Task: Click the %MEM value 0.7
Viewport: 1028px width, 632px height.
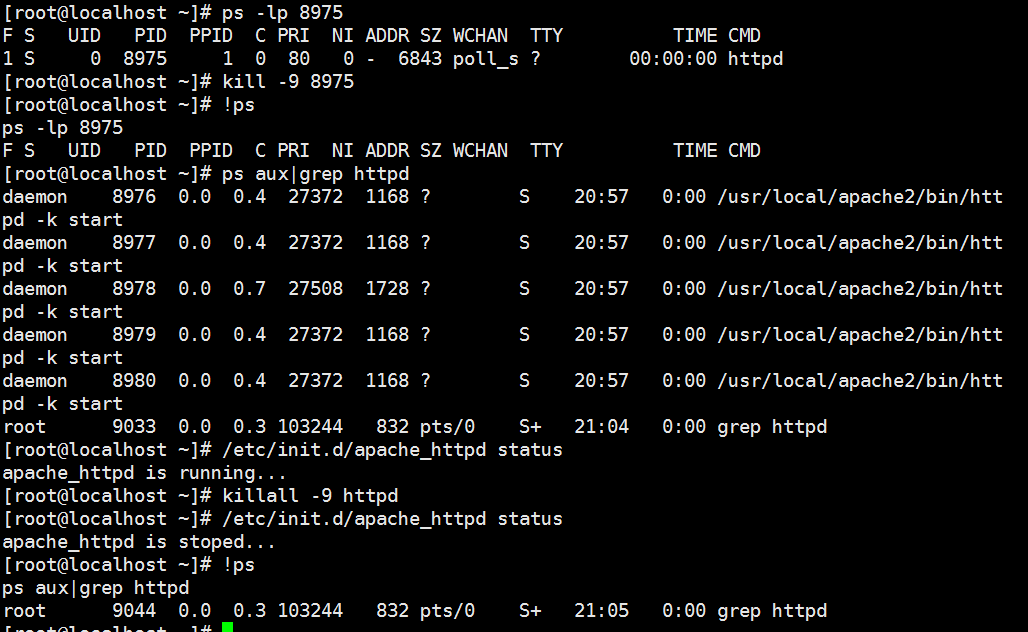Action: click(249, 288)
